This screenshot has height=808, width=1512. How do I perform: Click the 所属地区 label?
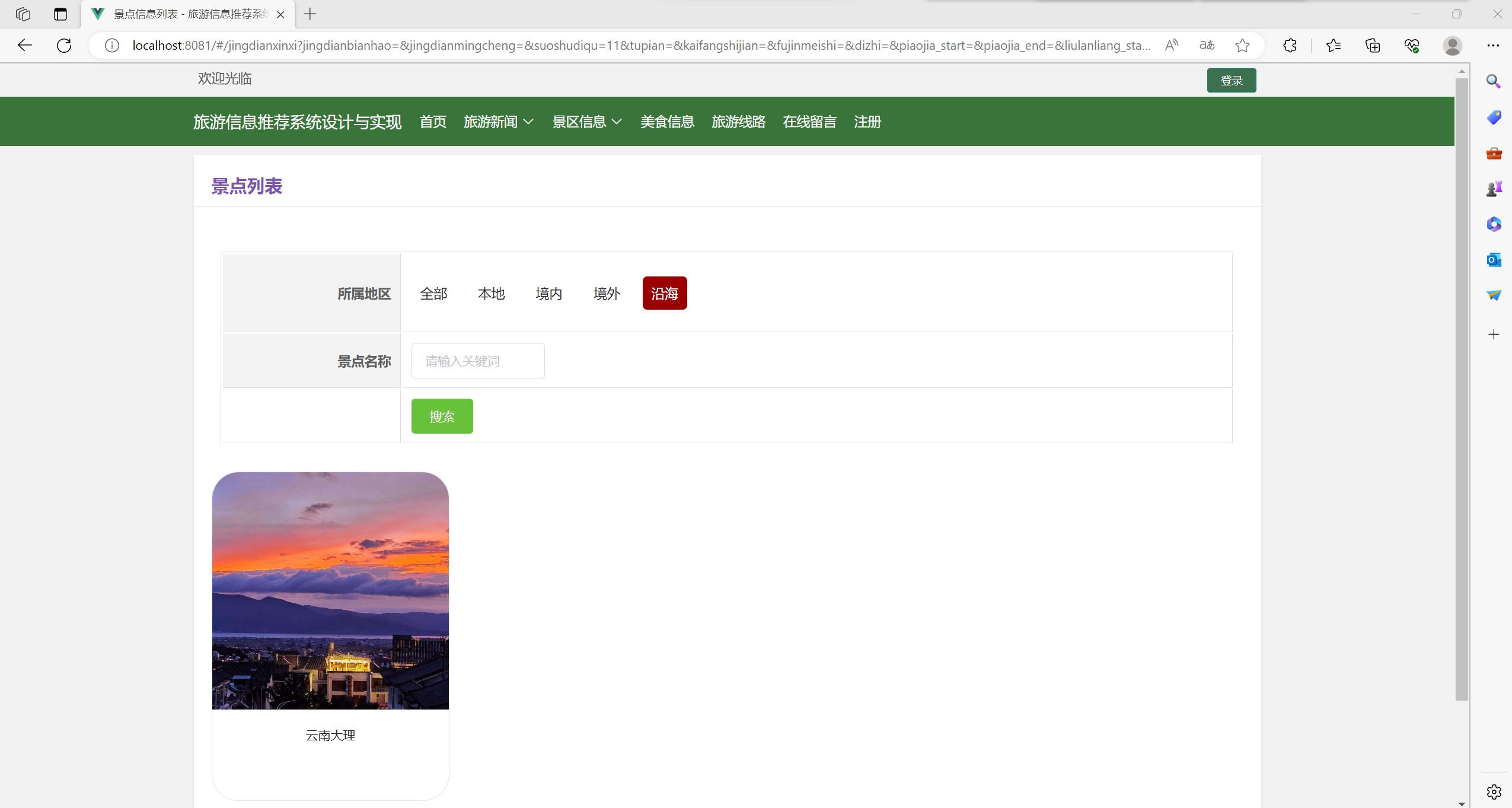[x=364, y=294]
